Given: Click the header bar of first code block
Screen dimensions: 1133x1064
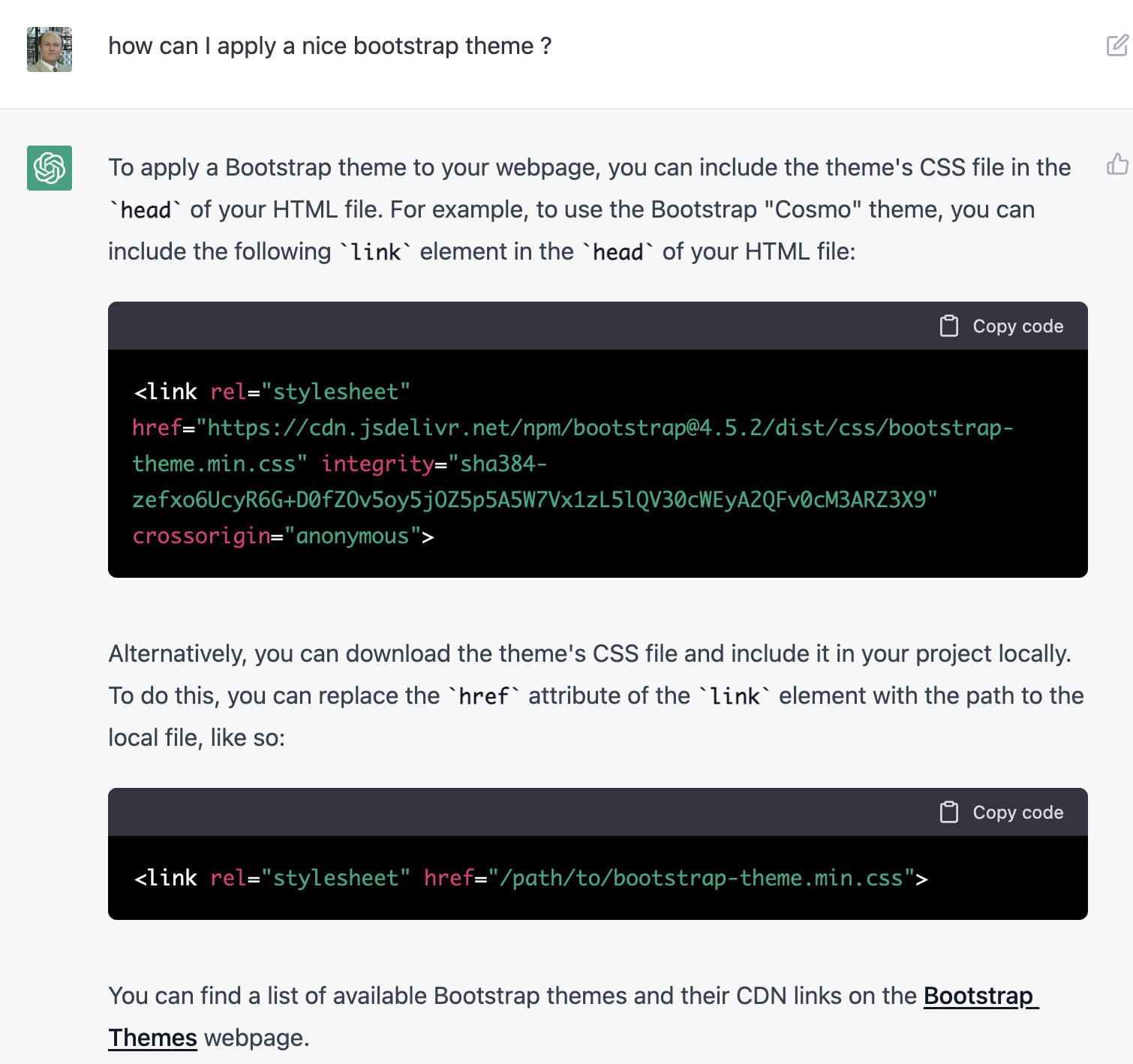Looking at the screenshot, I should (x=525, y=326).
